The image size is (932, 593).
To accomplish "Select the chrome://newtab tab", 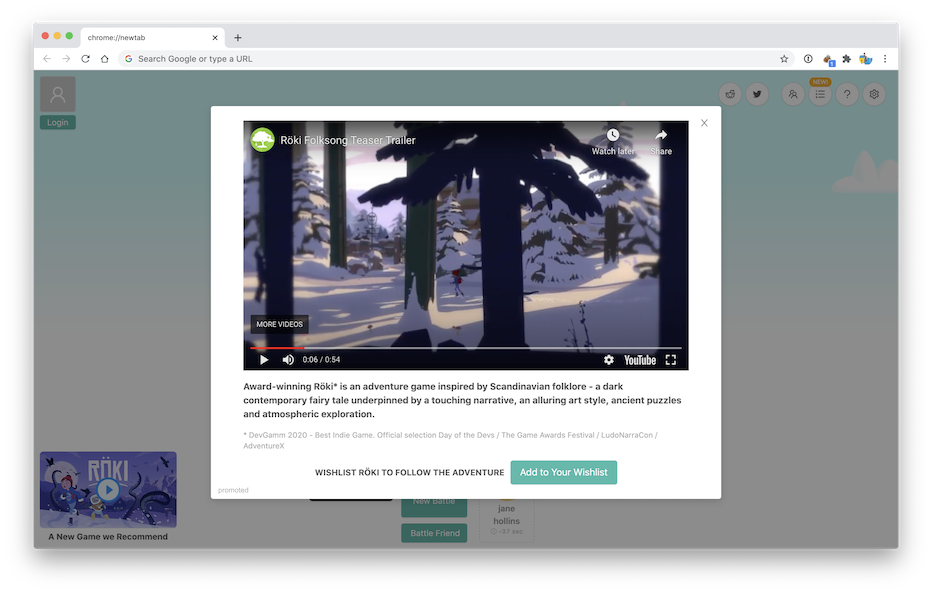I will [x=153, y=37].
